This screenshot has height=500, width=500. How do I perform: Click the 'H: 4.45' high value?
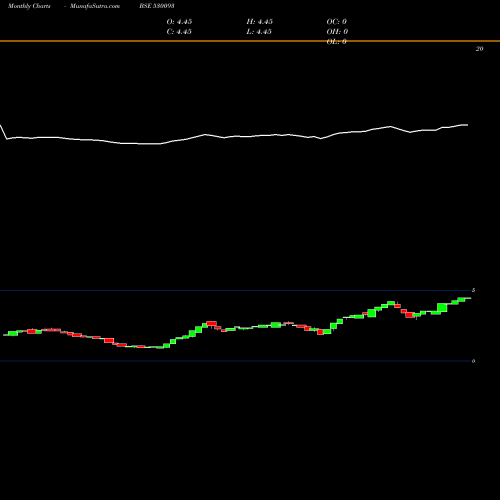[260, 22]
